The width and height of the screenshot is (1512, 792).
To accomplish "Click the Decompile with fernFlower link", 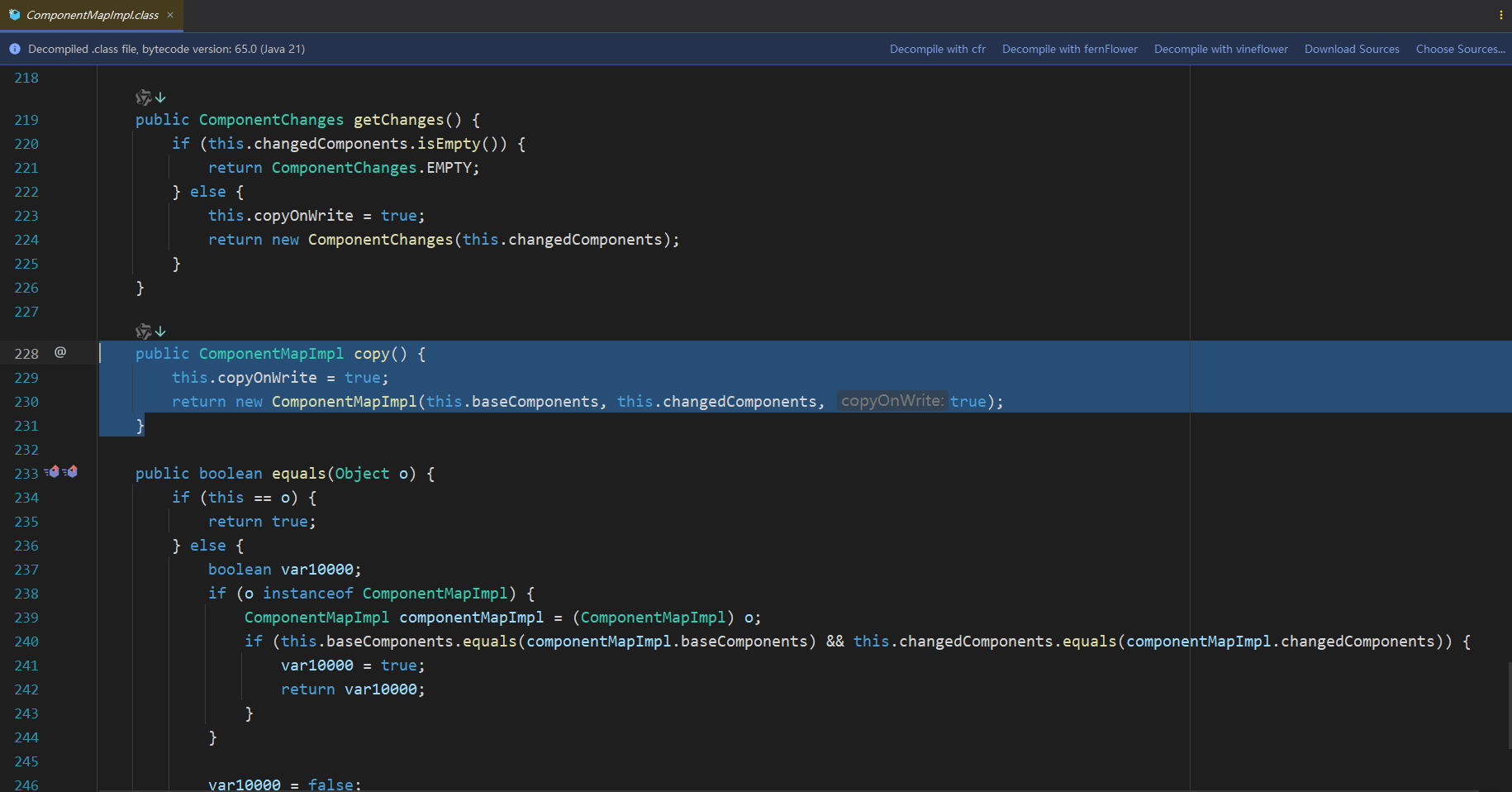I will tap(1069, 50).
